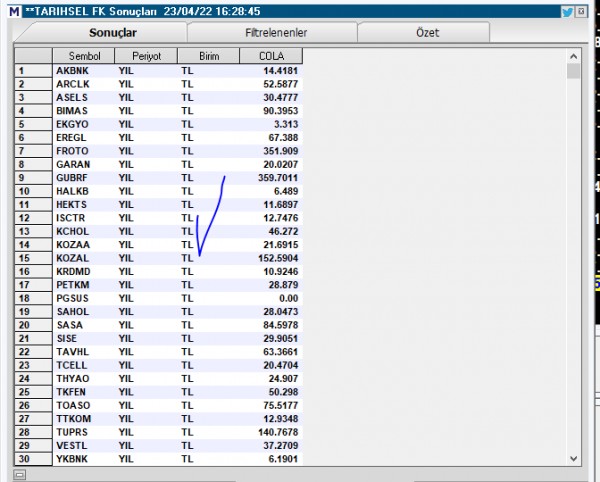
Task: Click COLA value 359.7011 for GUBRF
Action: click(x=278, y=178)
